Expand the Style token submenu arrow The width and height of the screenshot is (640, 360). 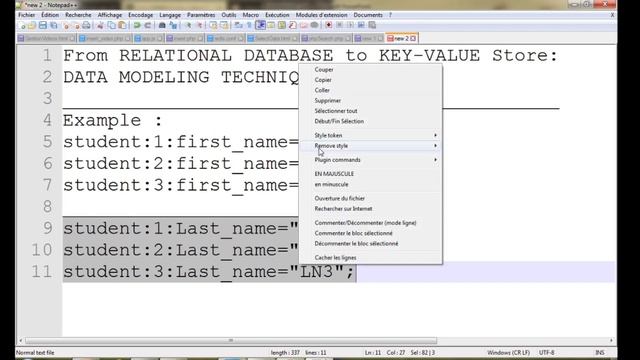[436, 135]
